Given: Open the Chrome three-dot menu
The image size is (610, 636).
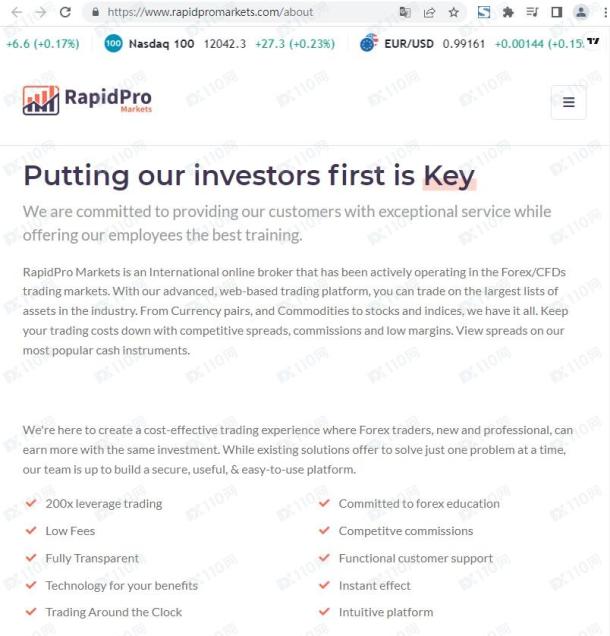Looking at the screenshot, I should click(x=605, y=12).
